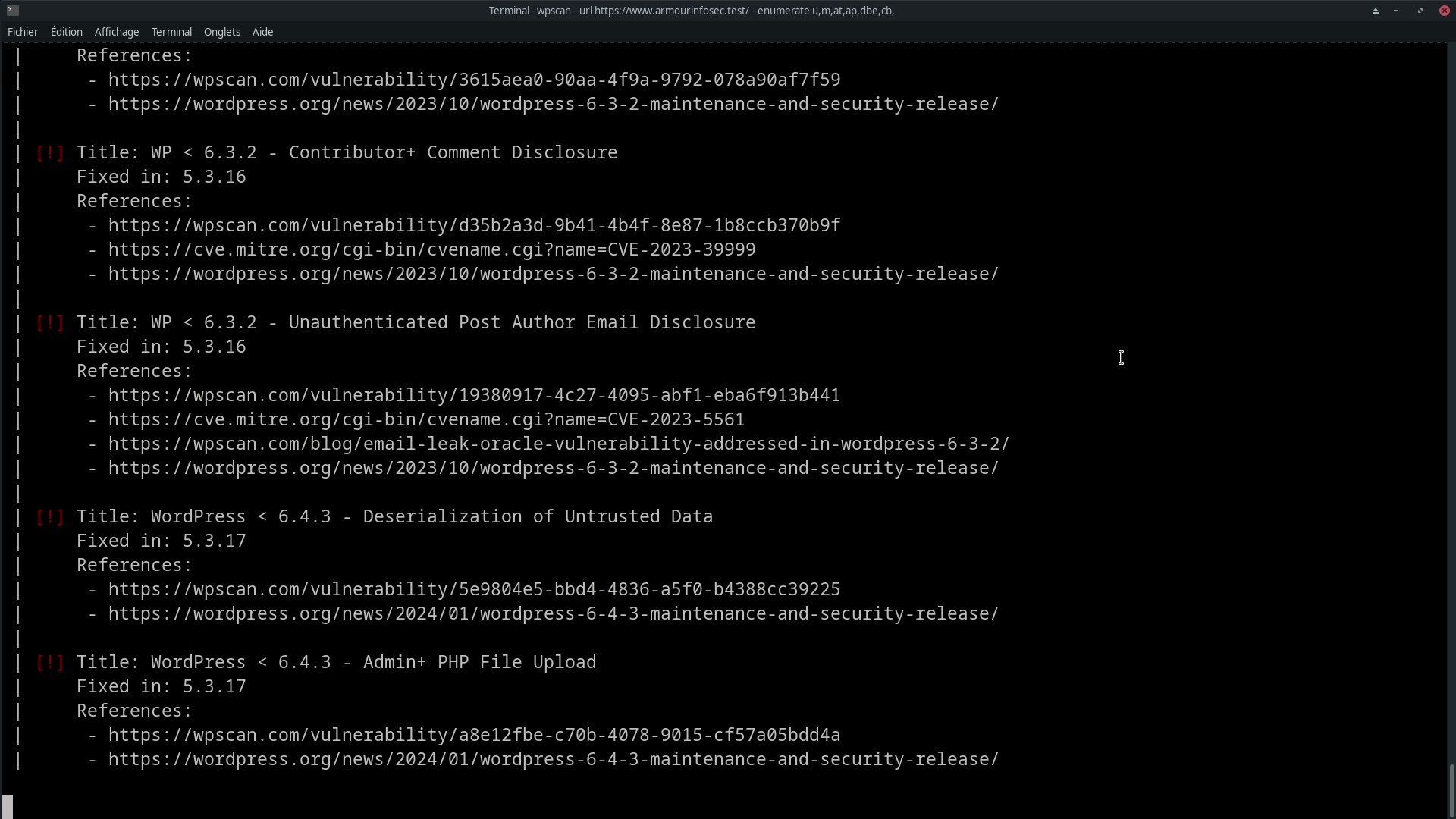Click the Deserialization of Untrusted Data title
Viewport: 1456px width, 819px height.
(394, 516)
